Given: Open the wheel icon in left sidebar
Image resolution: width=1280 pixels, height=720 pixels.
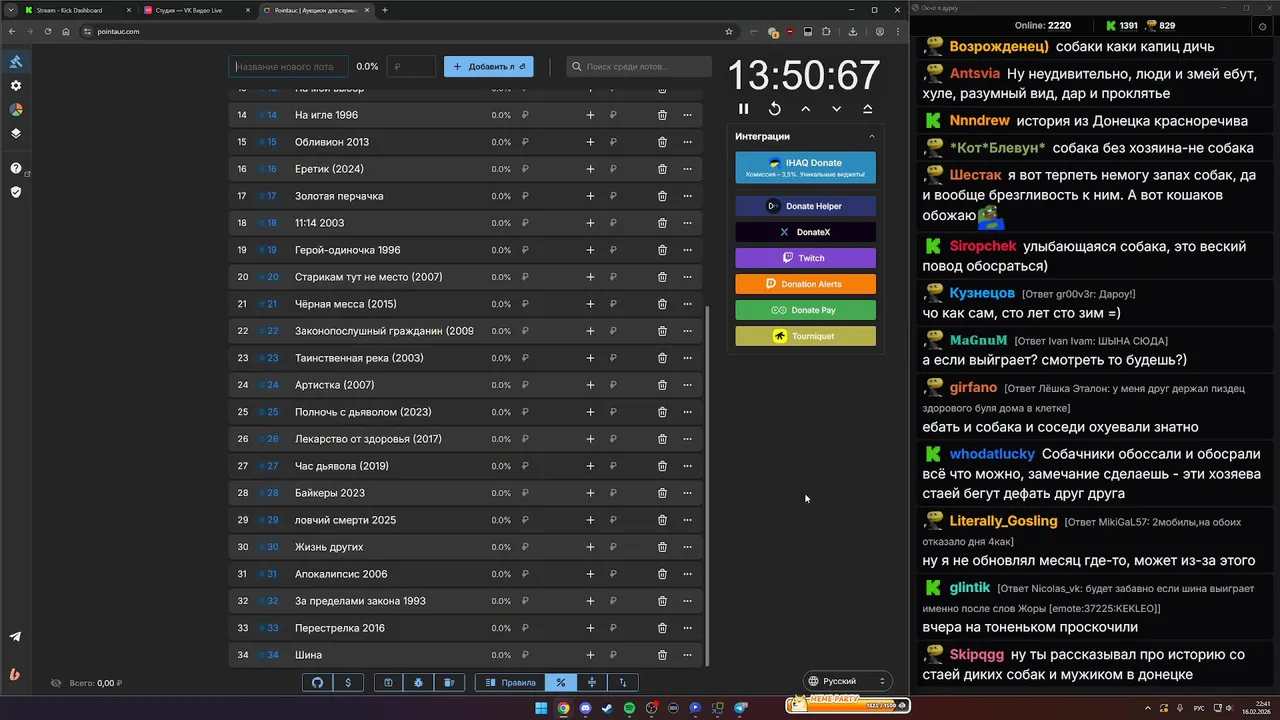Looking at the screenshot, I should pos(16,110).
